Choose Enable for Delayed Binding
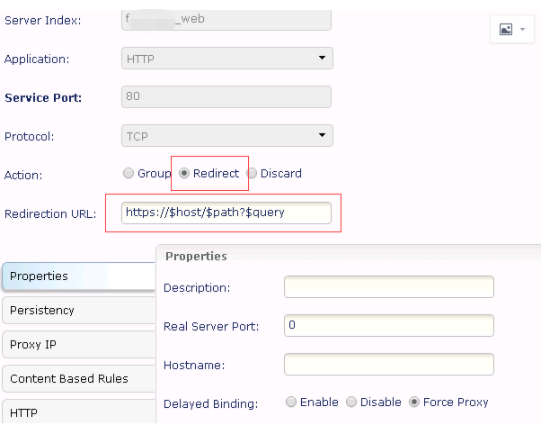 coord(291,402)
